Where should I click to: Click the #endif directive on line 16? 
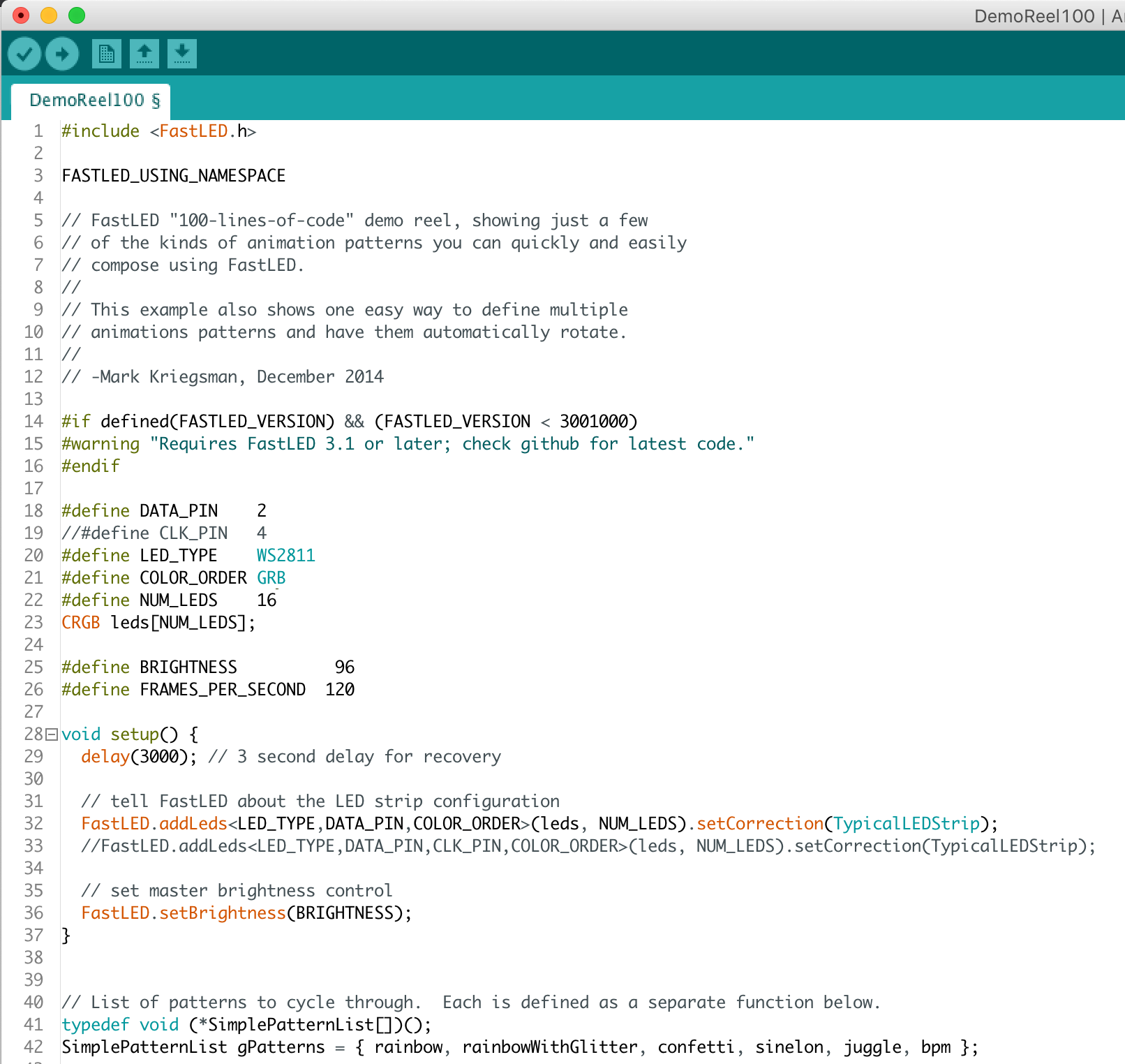pyautogui.click(x=91, y=466)
